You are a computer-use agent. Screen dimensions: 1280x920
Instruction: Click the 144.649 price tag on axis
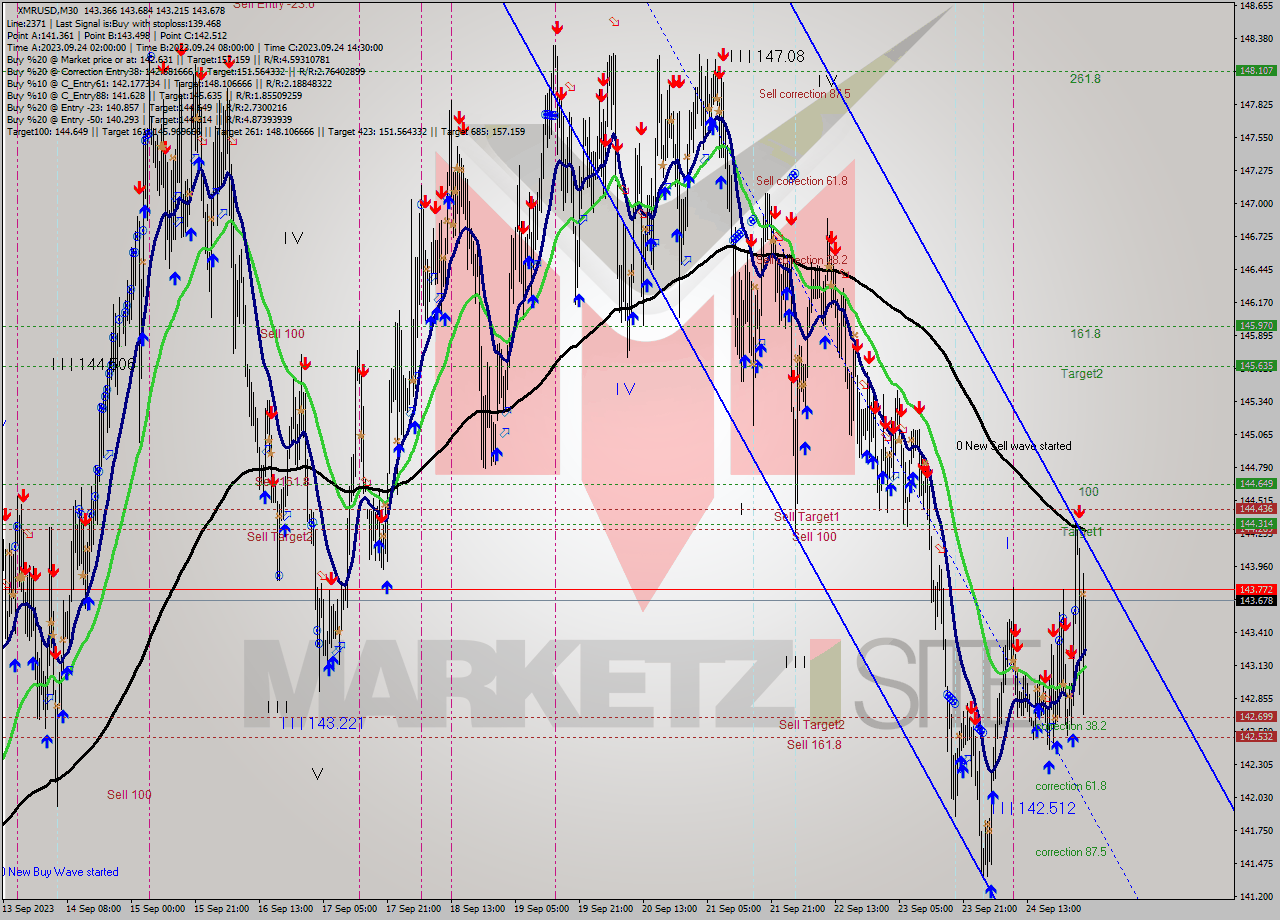point(1256,484)
